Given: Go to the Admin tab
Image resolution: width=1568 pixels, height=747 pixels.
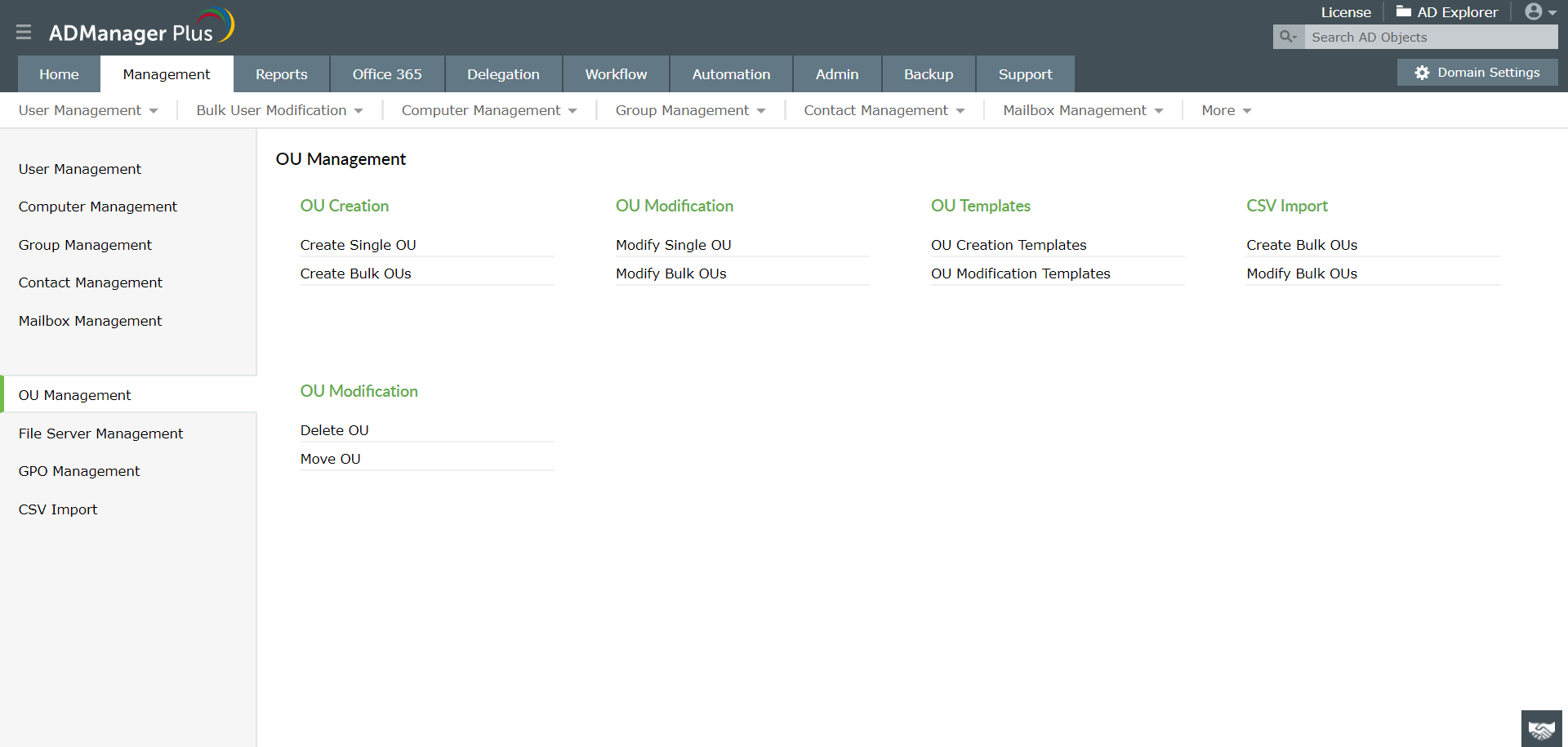Looking at the screenshot, I should (837, 74).
